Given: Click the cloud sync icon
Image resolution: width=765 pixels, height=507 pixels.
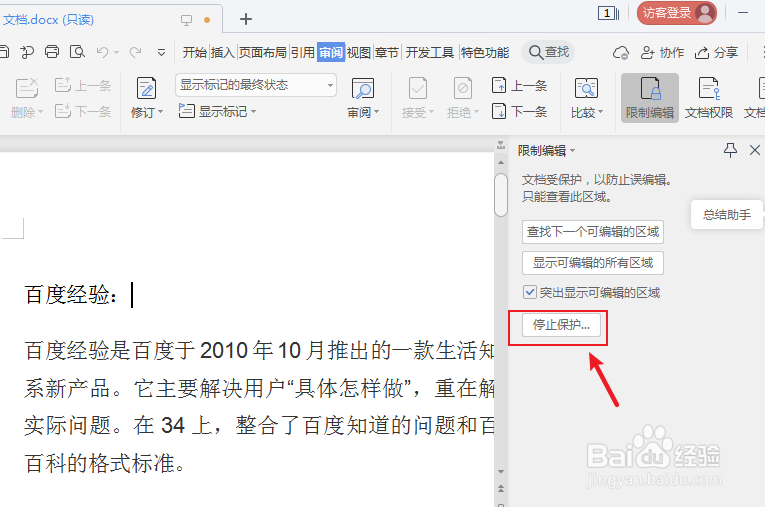Looking at the screenshot, I should (x=621, y=52).
